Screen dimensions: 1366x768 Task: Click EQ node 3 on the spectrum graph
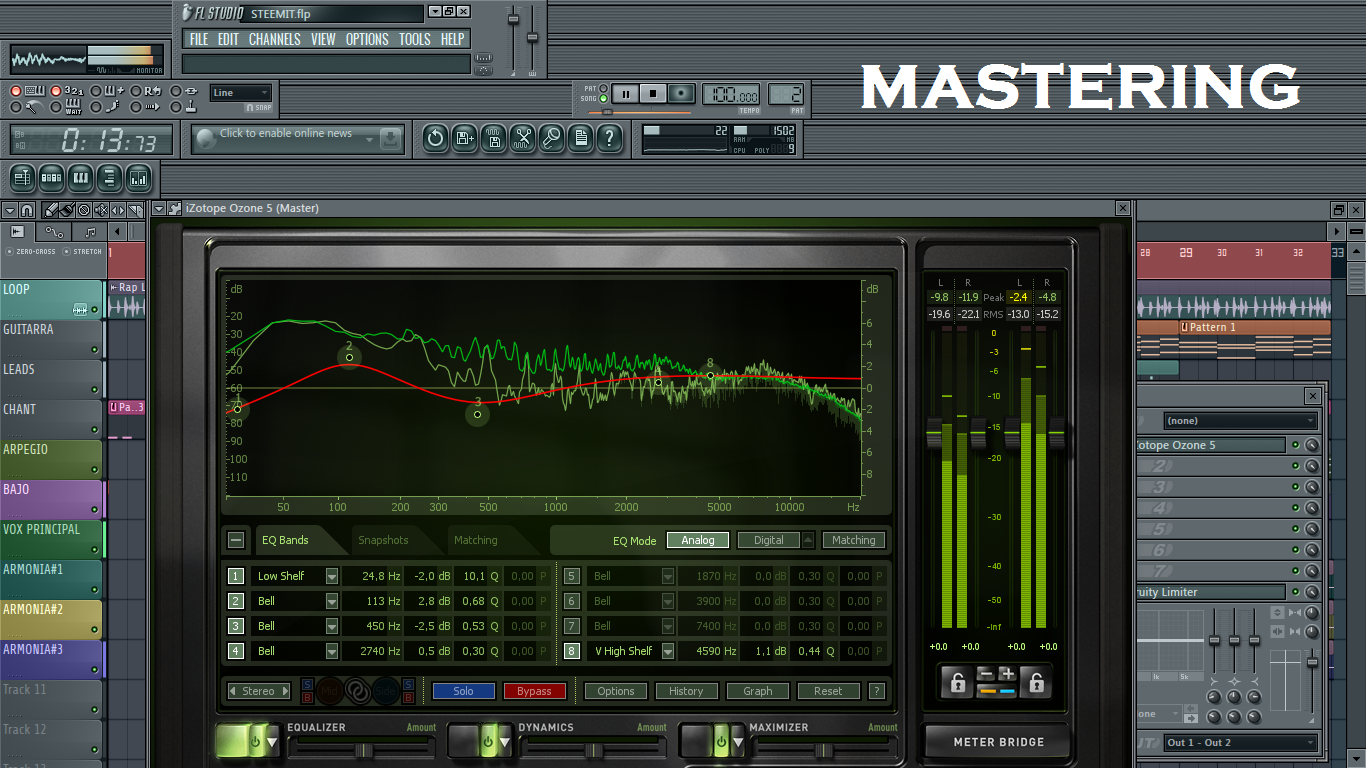point(478,414)
